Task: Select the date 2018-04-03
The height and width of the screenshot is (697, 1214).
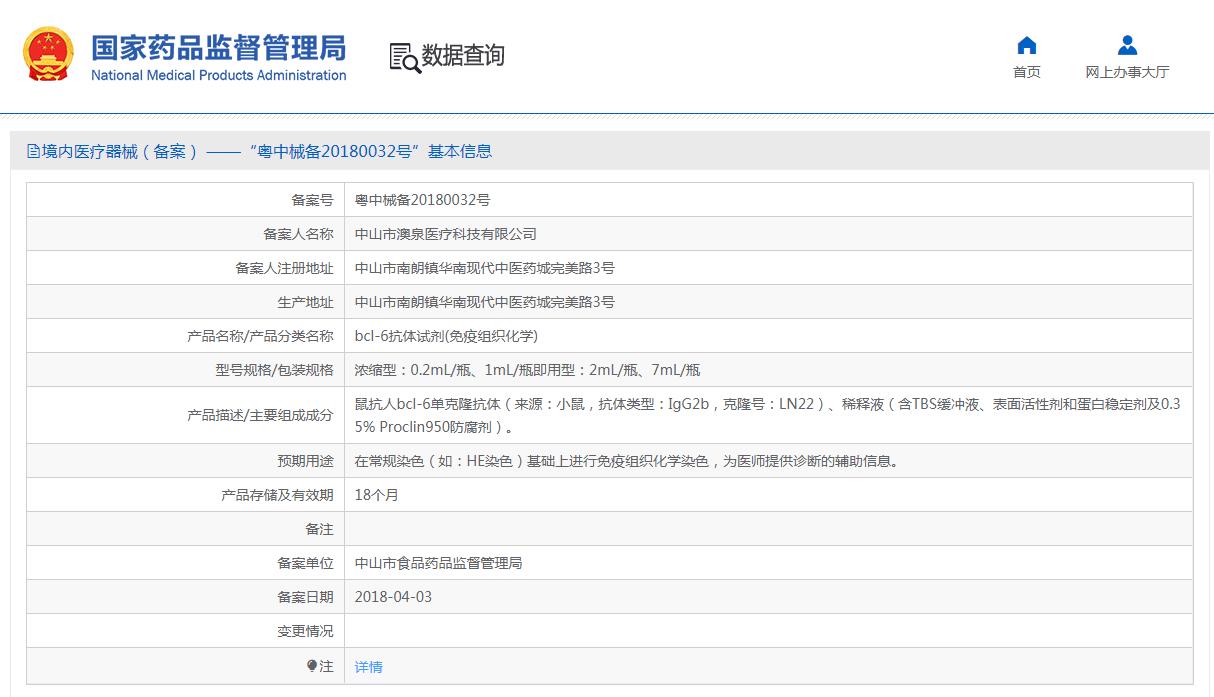Action: (x=393, y=597)
